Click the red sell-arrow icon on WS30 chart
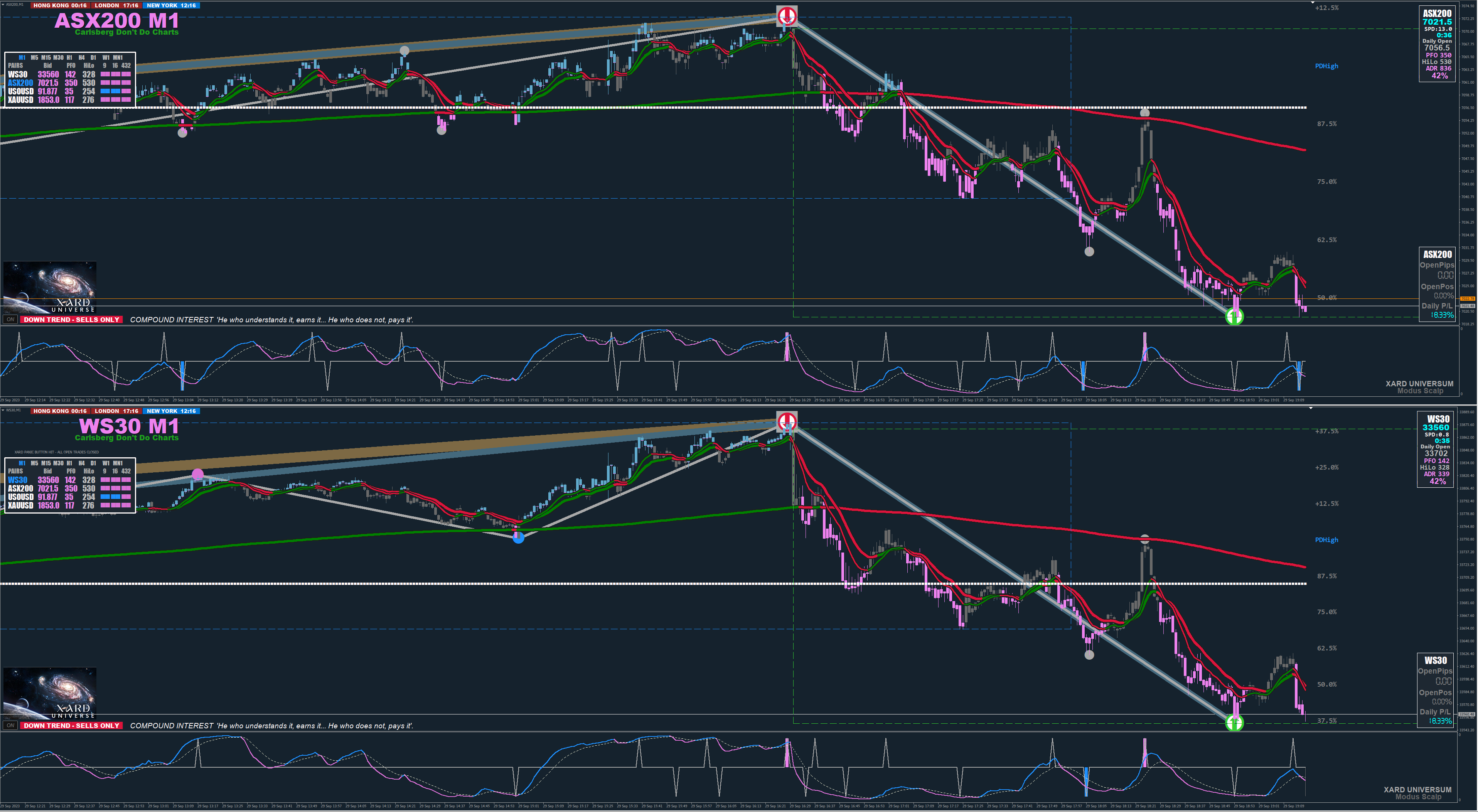Screen dimensions: 1478x812 tap(787, 421)
